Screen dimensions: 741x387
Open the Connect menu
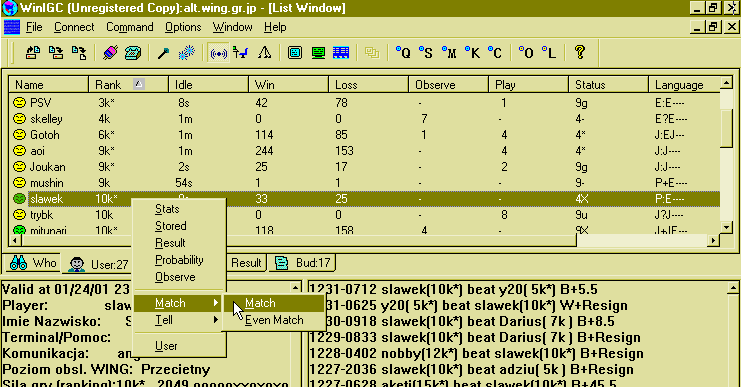pyautogui.click(x=74, y=27)
